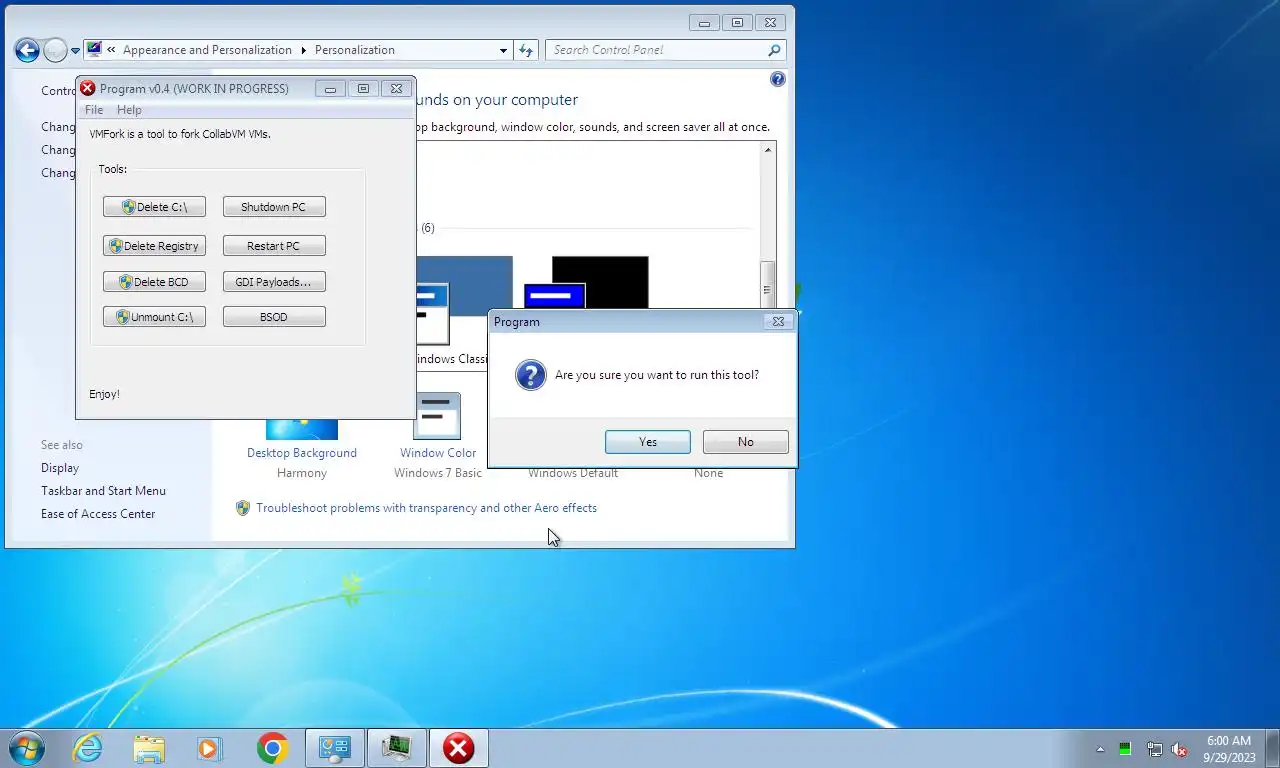Viewport: 1280px width, 768px height.
Task: Click the Delete Registry button
Action: click(154, 246)
